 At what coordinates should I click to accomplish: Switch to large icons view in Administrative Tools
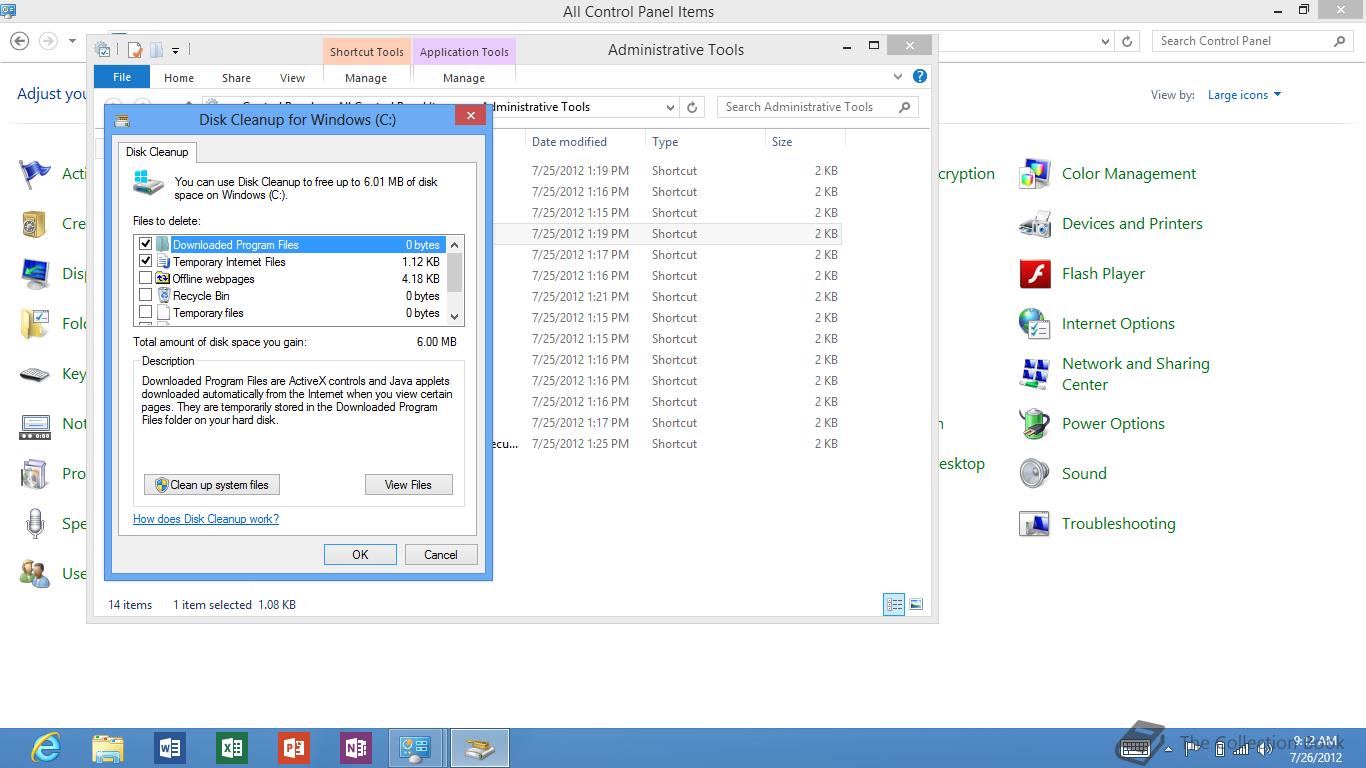click(x=916, y=604)
